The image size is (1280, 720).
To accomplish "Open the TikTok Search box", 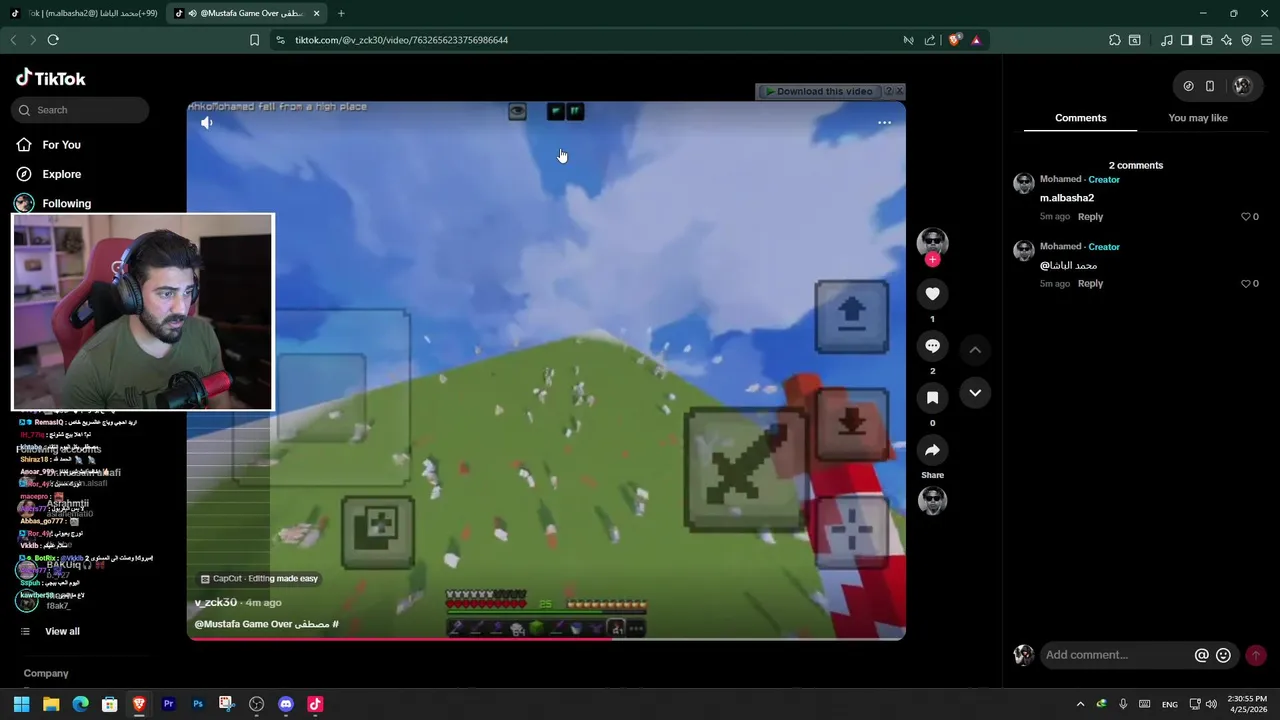I will click(80, 110).
